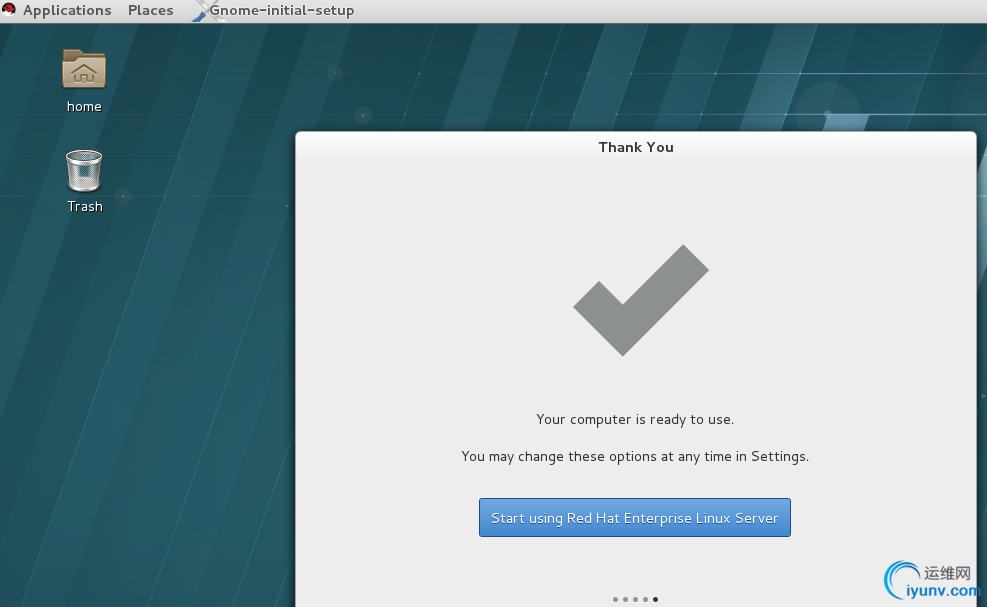Click the 'Your computer is ready to use.' text
Screen dimensions: 987x607
[635, 419]
